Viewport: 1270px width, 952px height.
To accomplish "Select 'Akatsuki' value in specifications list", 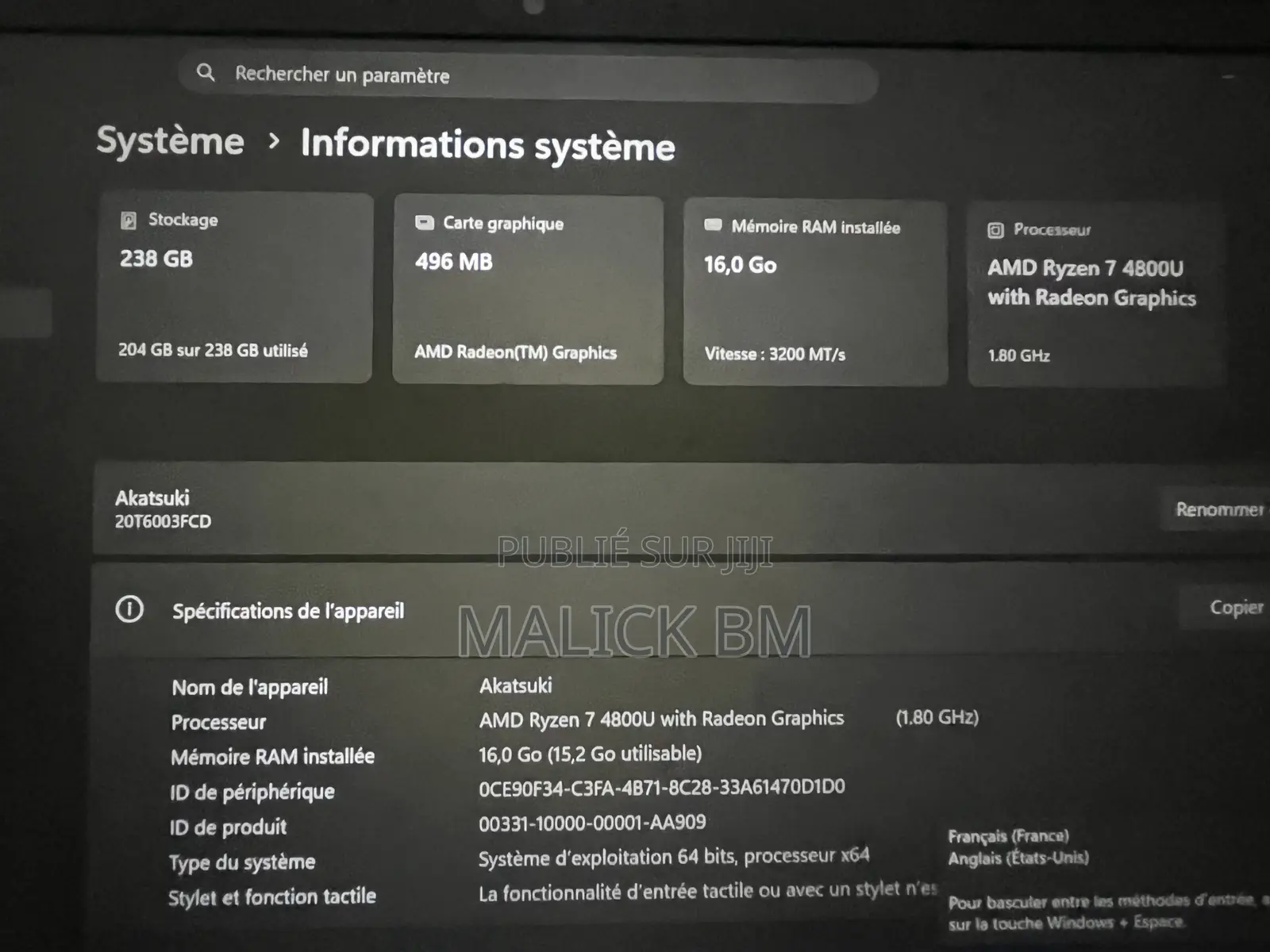I will click(516, 685).
